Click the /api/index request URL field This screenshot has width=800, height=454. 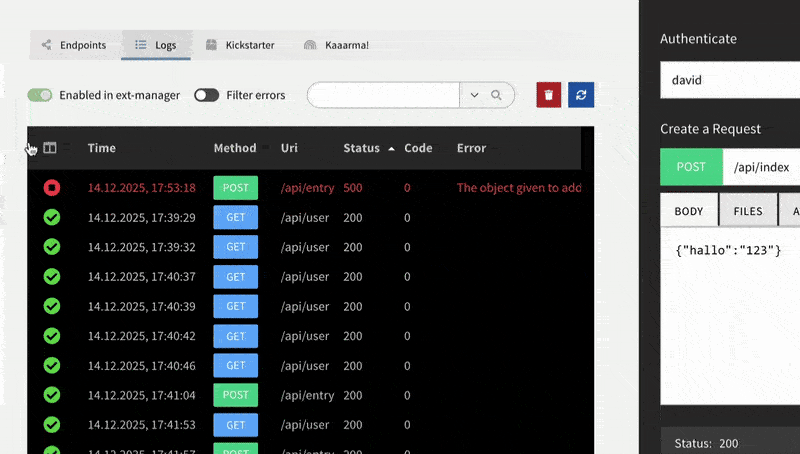pos(761,167)
